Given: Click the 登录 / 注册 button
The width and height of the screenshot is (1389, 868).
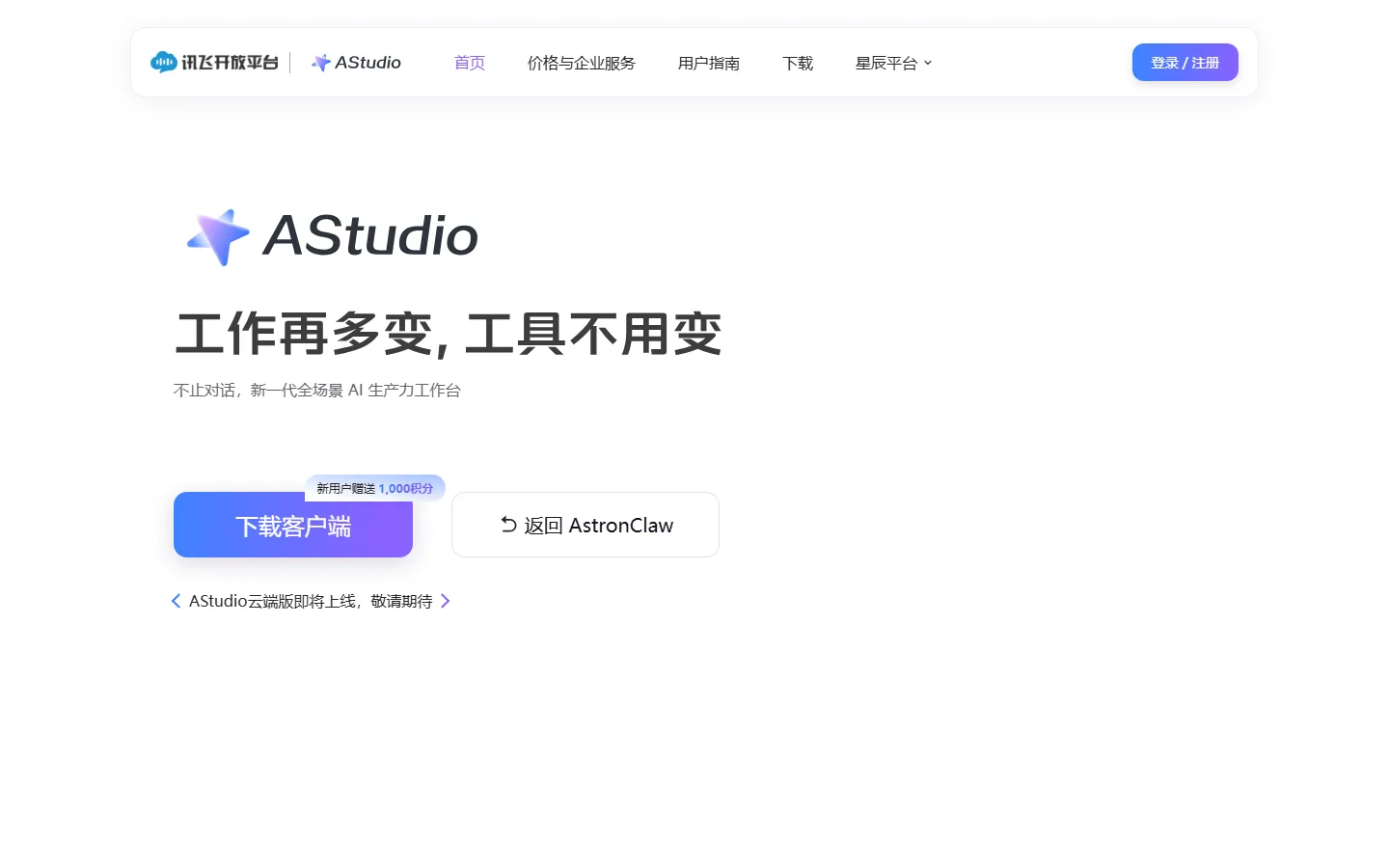Looking at the screenshot, I should pyautogui.click(x=1185, y=63).
